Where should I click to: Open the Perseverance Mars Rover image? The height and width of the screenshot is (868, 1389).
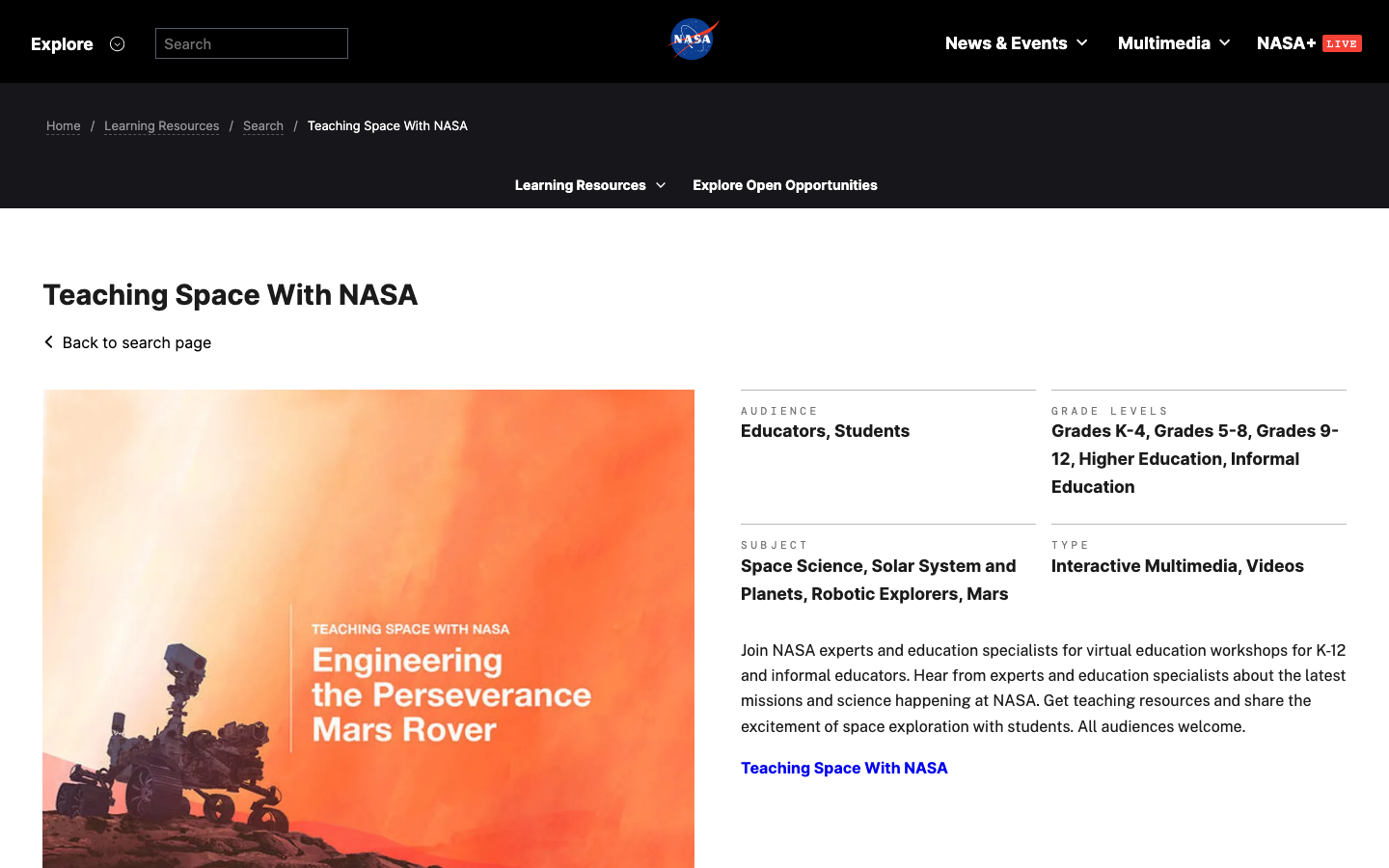(x=368, y=629)
